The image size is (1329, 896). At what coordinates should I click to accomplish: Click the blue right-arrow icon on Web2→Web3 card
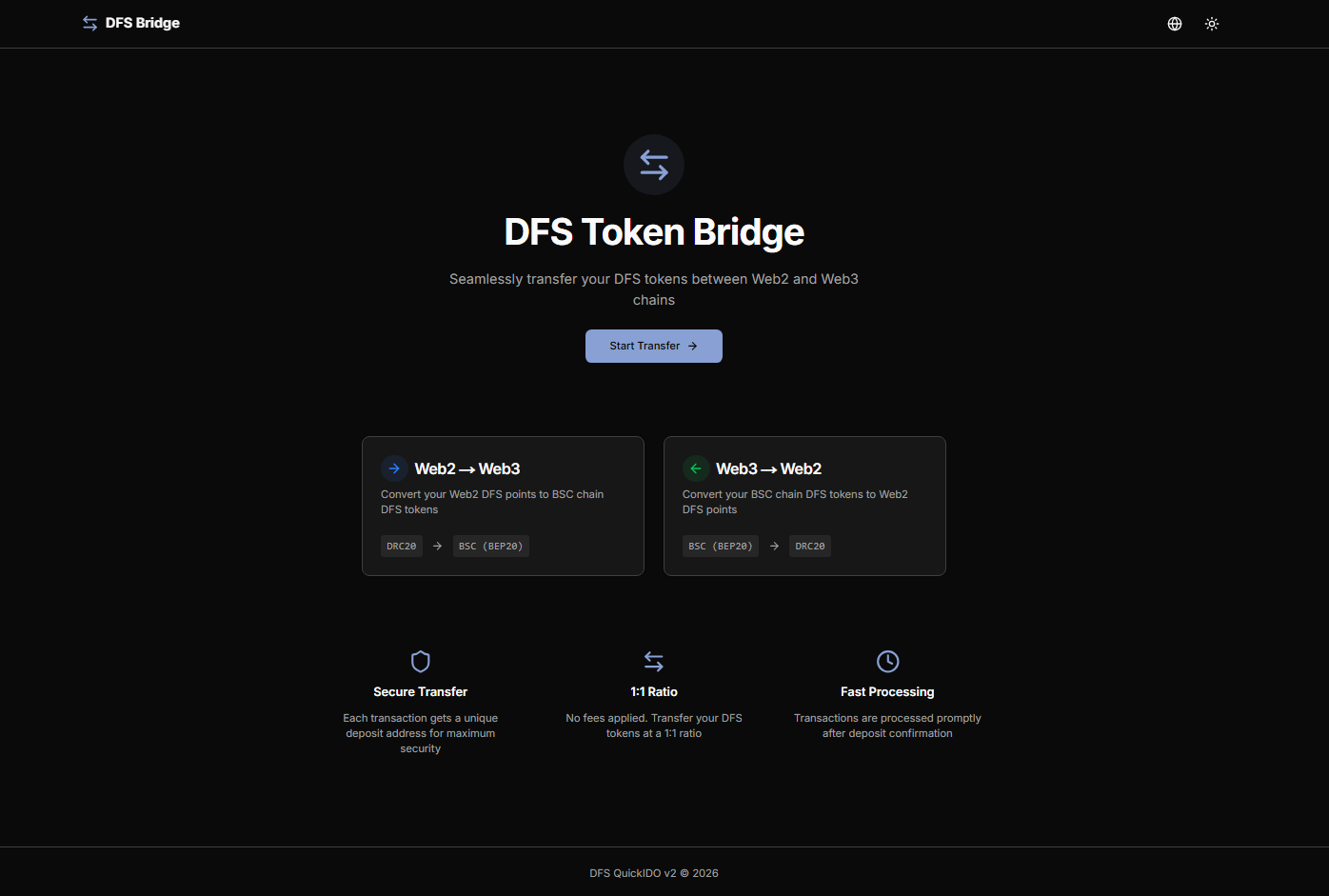coord(394,468)
